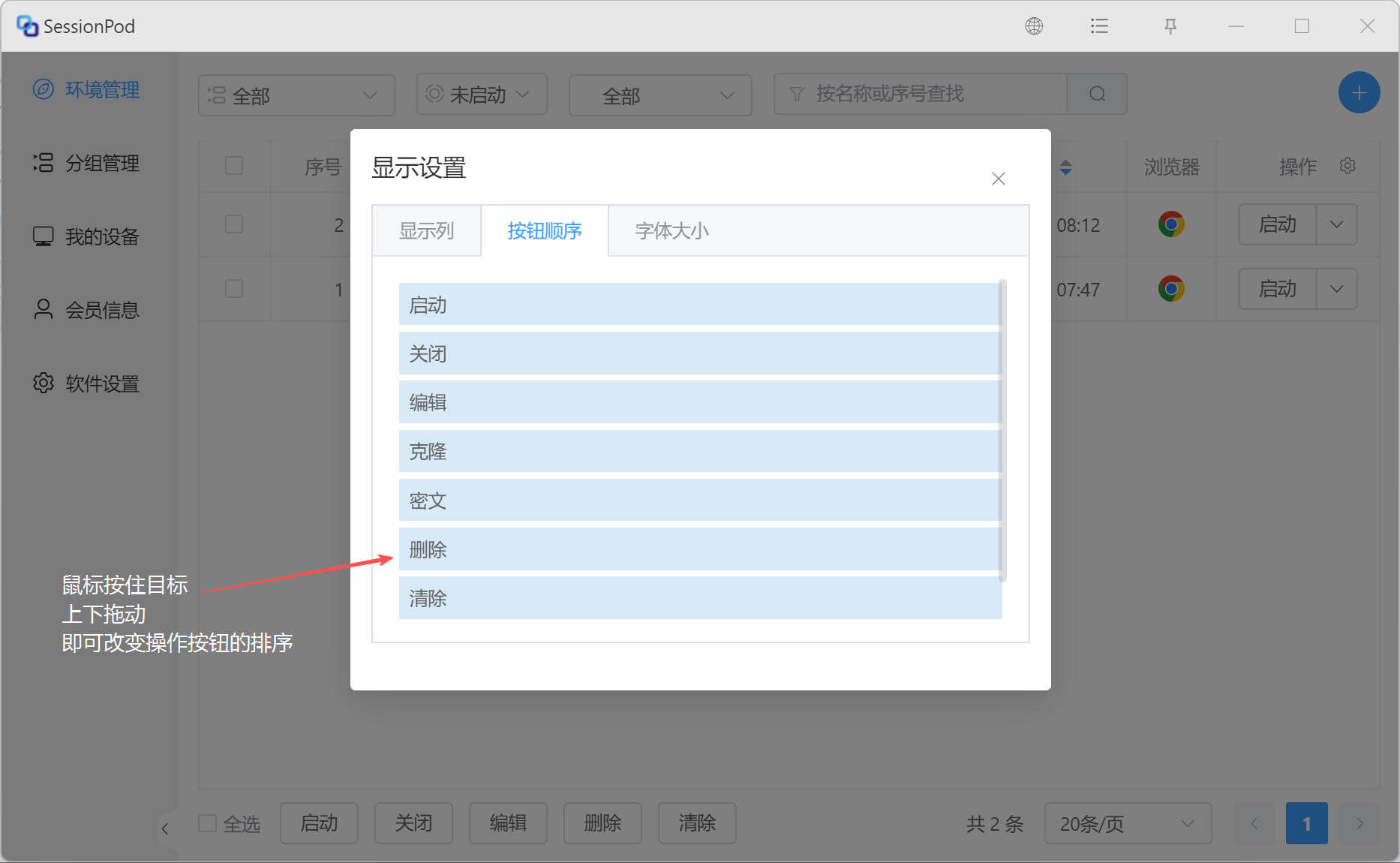
Task: Select the 启动 item in order list
Action: click(700, 305)
